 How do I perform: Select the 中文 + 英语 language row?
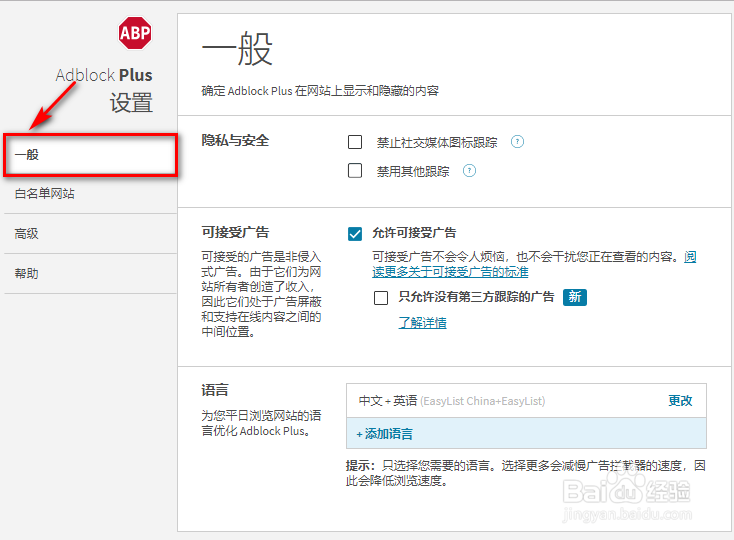pos(526,401)
